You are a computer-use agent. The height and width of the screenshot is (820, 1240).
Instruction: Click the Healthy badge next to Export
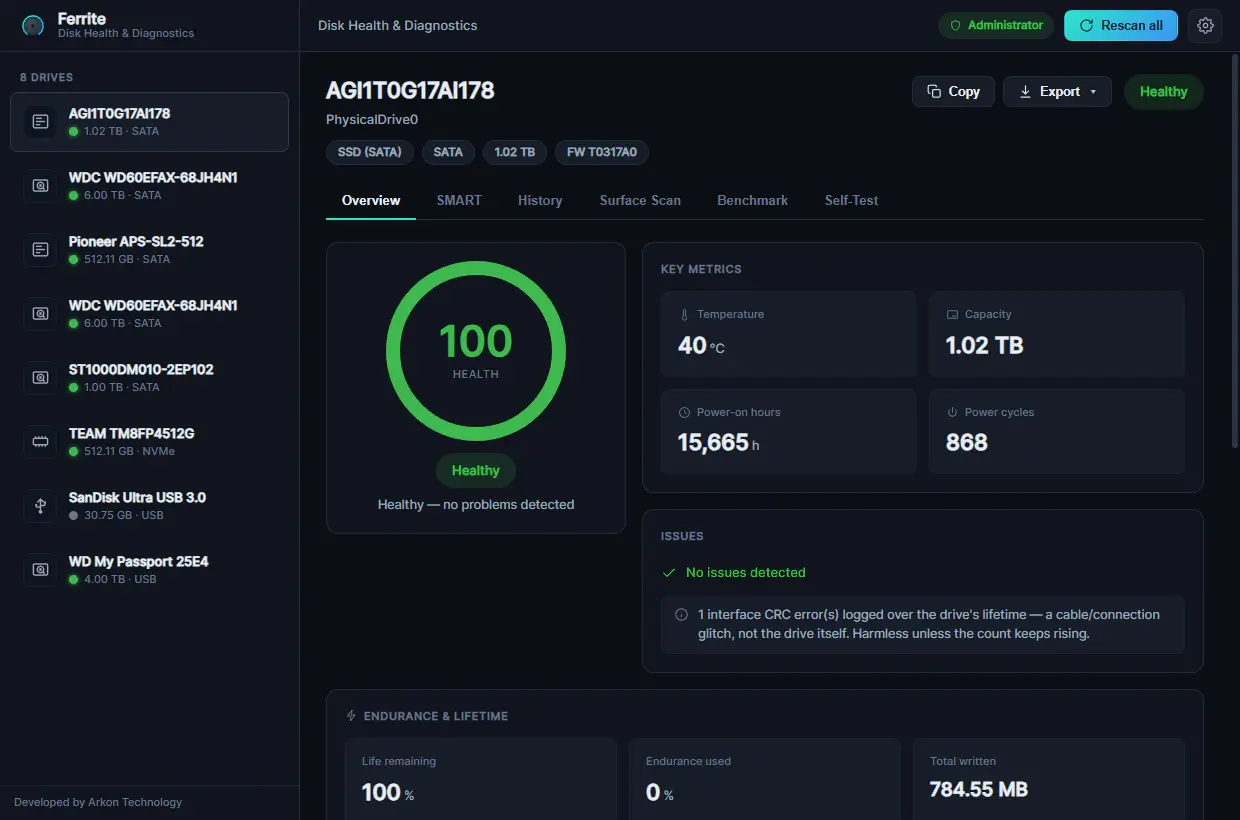(1164, 92)
